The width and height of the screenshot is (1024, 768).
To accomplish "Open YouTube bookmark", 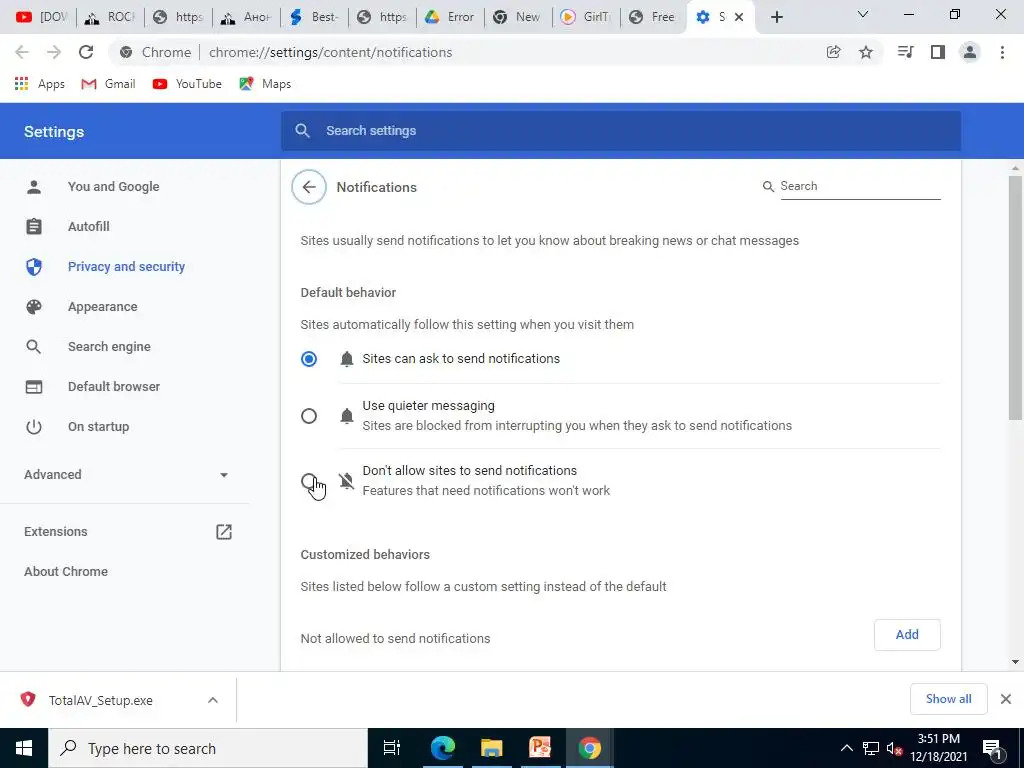I will [x=187, y=84].
